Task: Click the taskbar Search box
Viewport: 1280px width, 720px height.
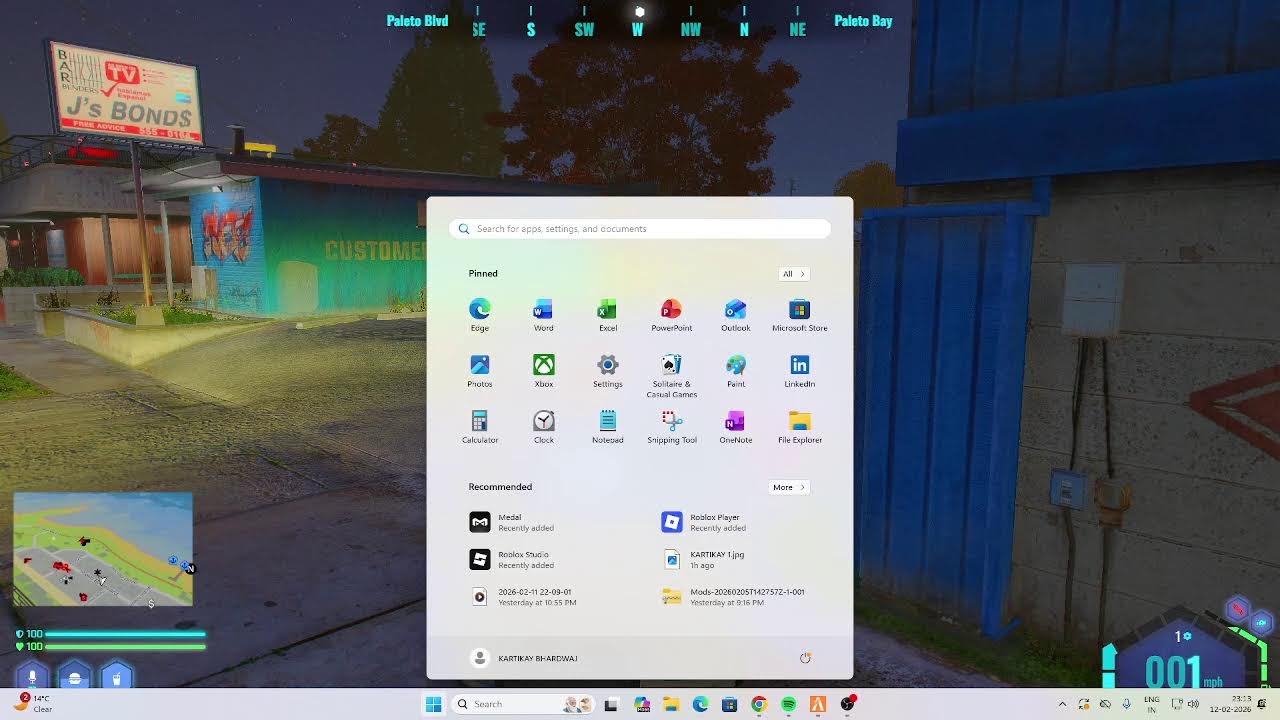Action: tap(521, 704)
